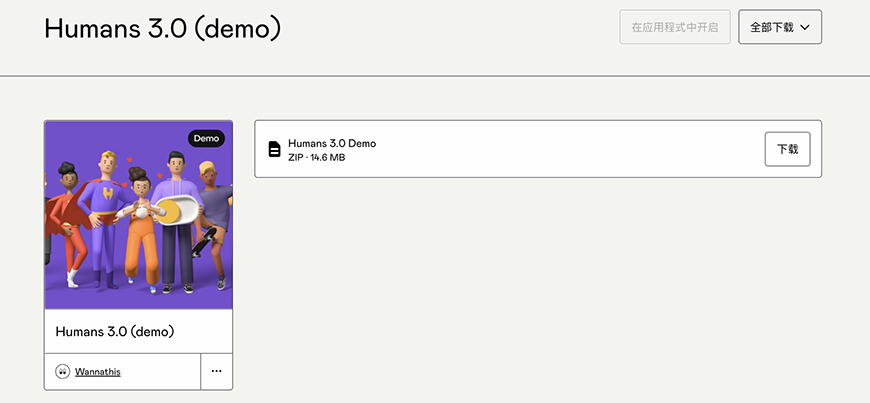The width and height of the screenshot is (870, 403).
Task: Click the page heading Humans 3.0 (demo)
Action: (163, 28)
